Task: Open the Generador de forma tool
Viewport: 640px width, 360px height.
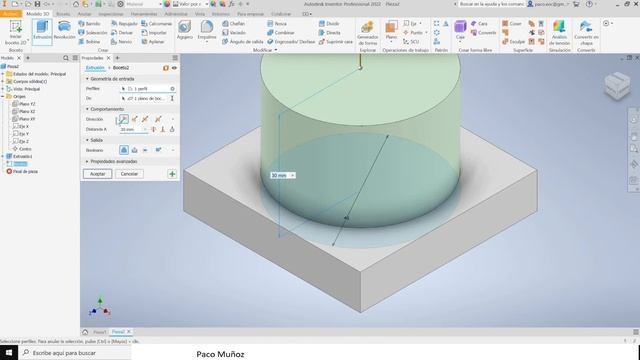Action: (x=367, y=33)
